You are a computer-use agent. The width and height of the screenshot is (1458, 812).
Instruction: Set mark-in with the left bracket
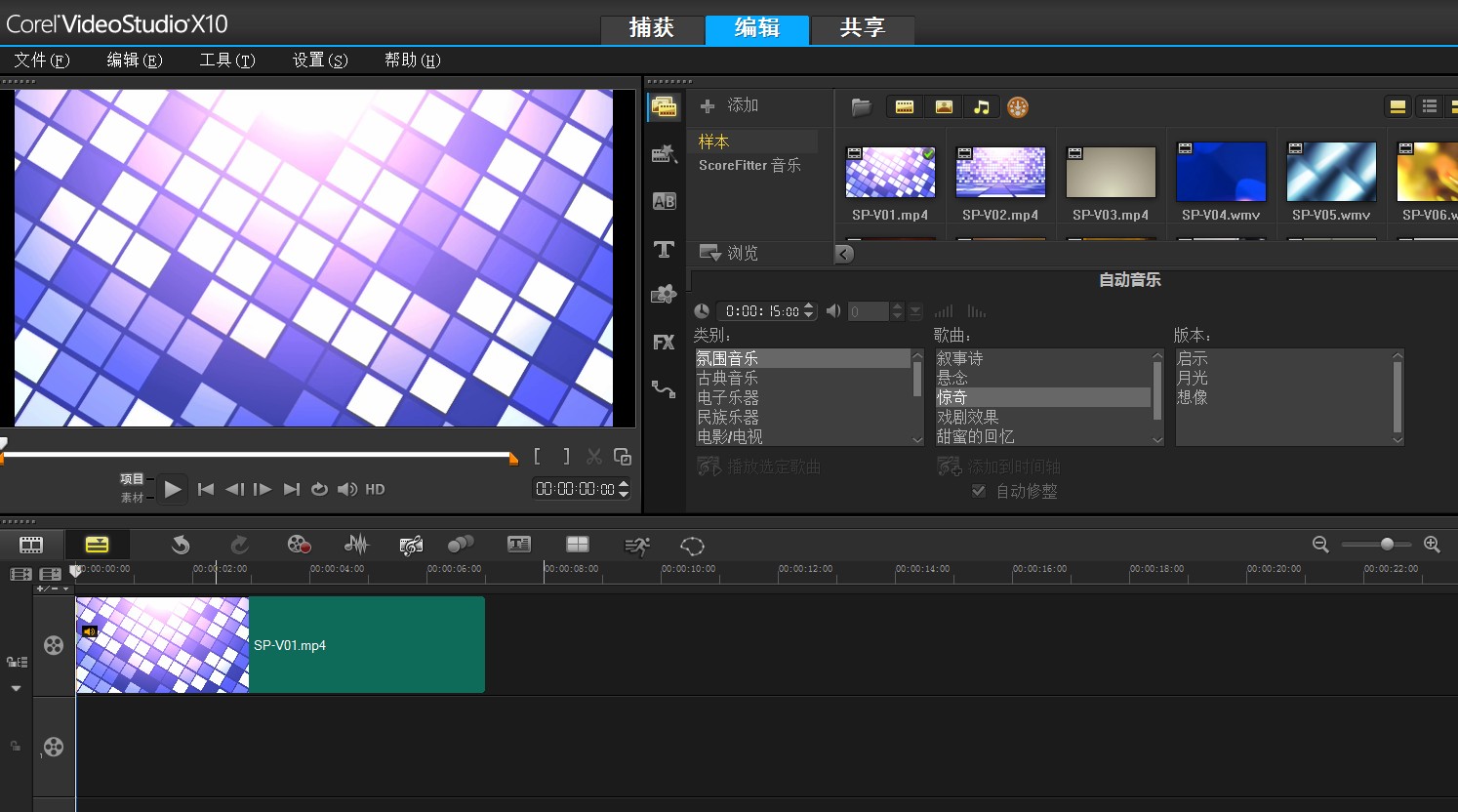tap(537, 456)
